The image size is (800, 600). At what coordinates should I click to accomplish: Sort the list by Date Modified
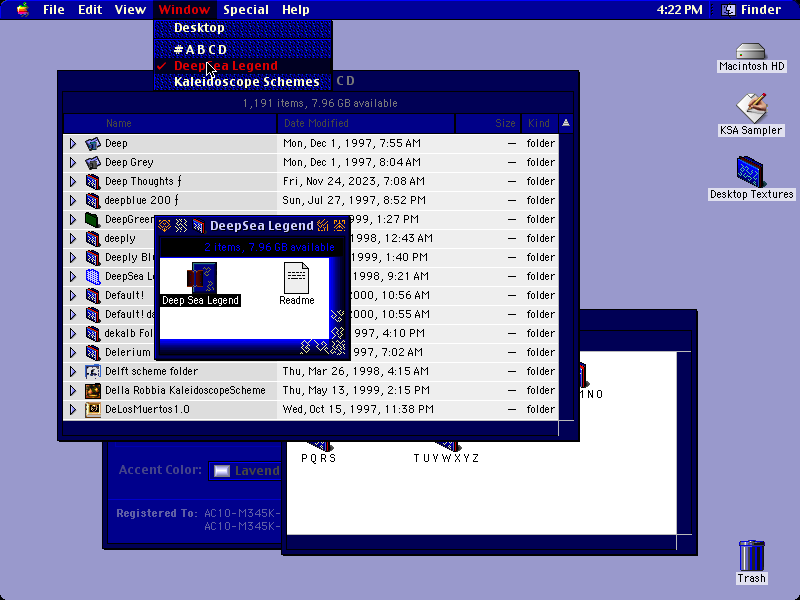click(x=366, y=123)
